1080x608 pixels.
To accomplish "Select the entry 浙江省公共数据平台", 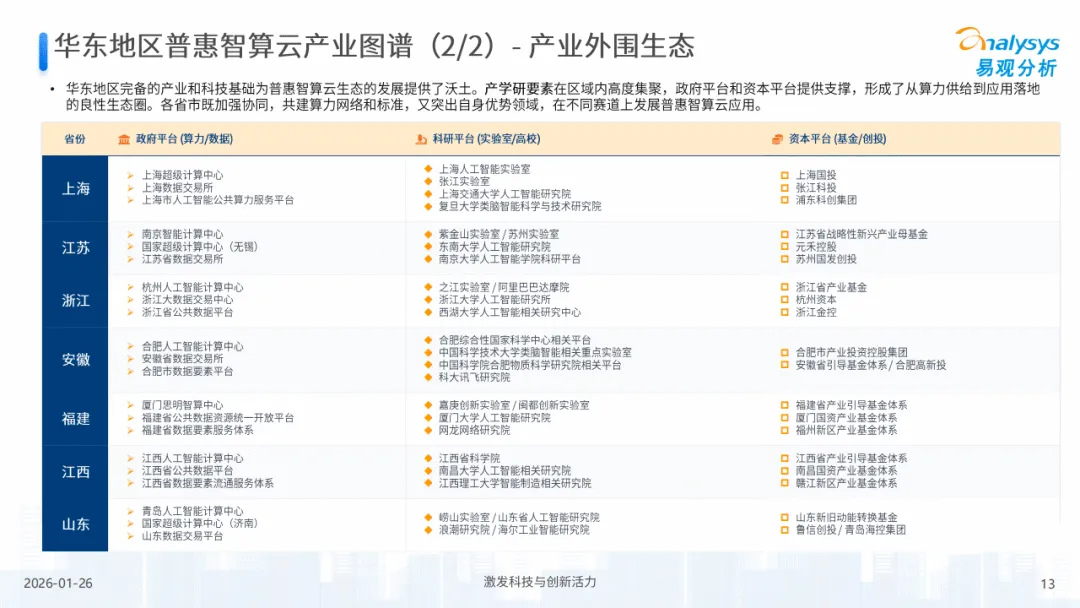I will 187,313.
